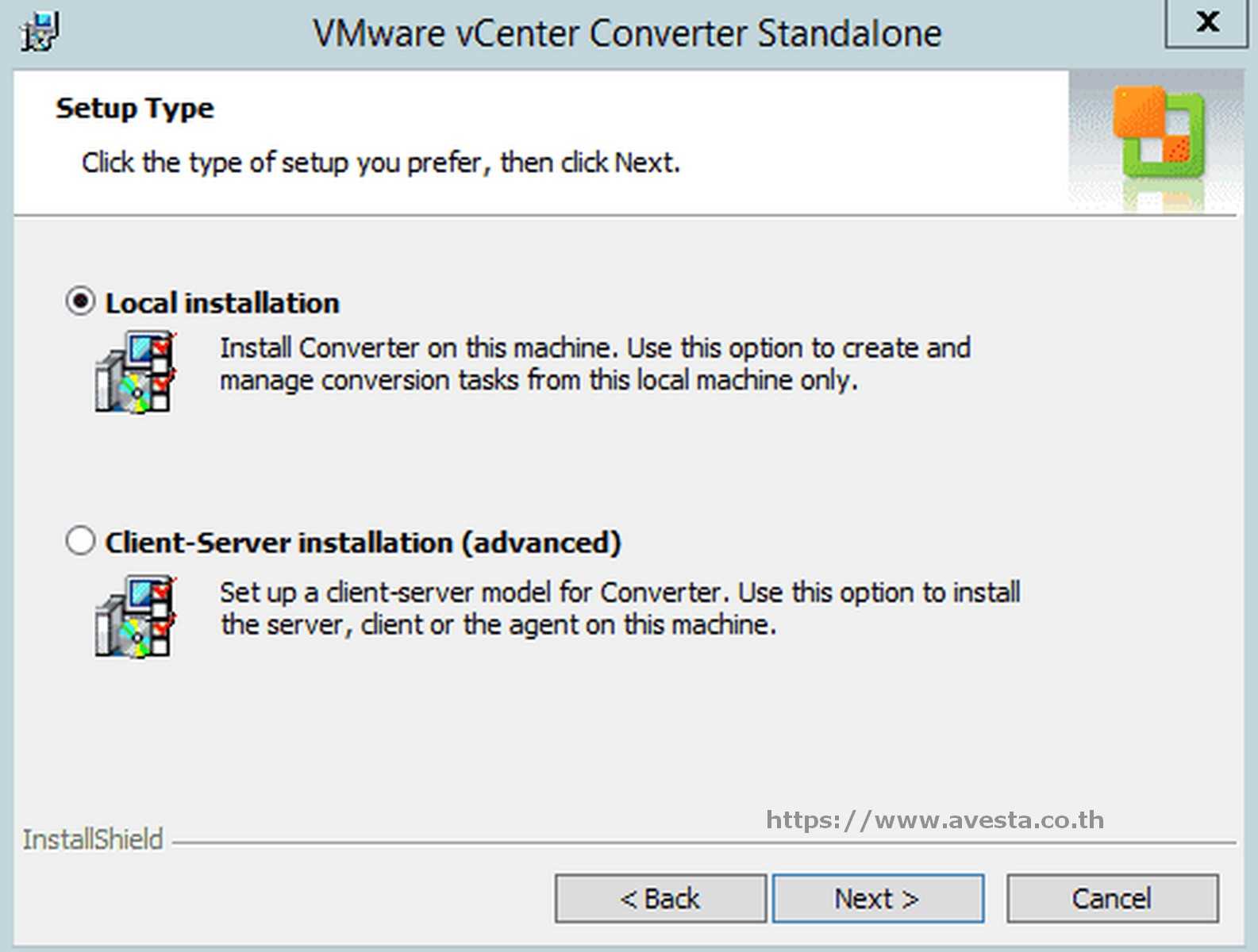Click the Local installation description text

(595, 364)
